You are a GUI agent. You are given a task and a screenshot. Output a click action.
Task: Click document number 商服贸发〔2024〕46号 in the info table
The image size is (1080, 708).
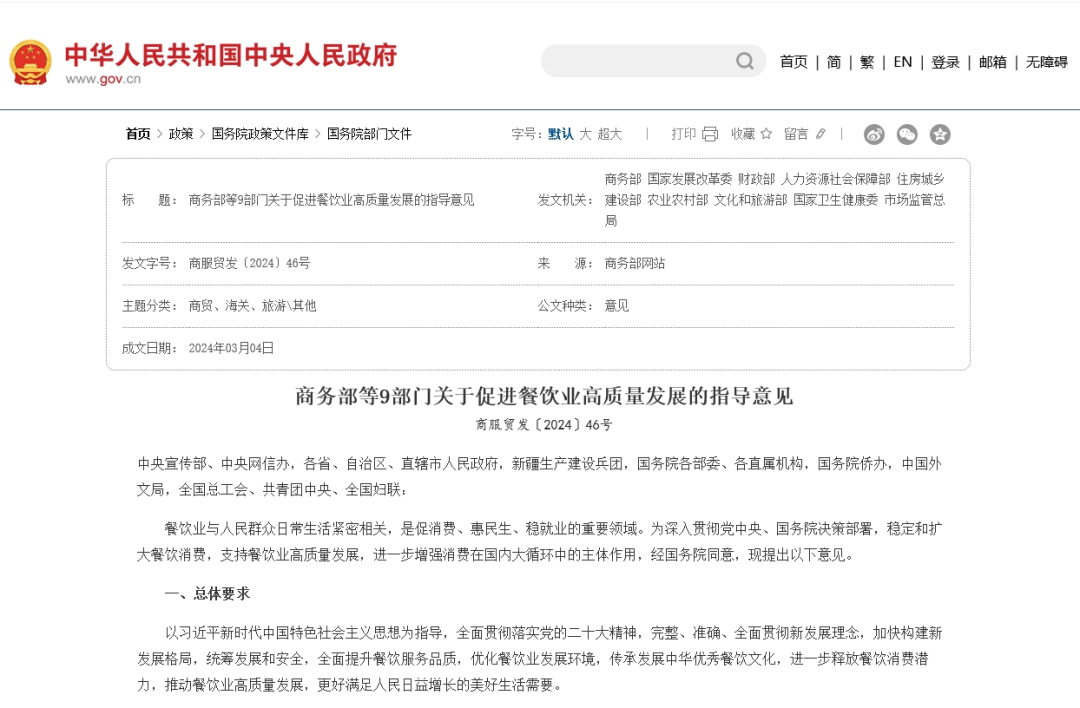pos(249,263)
